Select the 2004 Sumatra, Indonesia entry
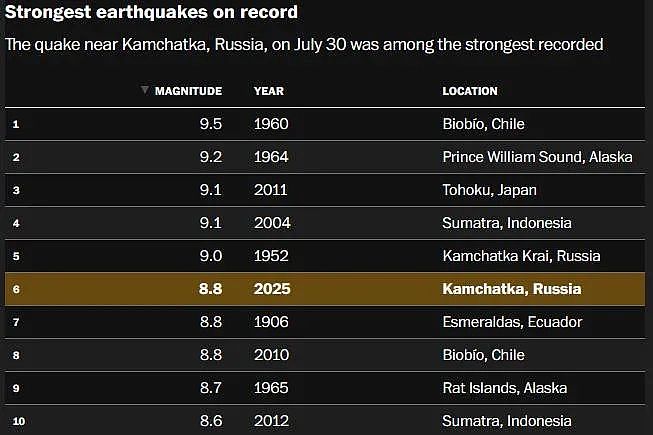 (325, 223)
